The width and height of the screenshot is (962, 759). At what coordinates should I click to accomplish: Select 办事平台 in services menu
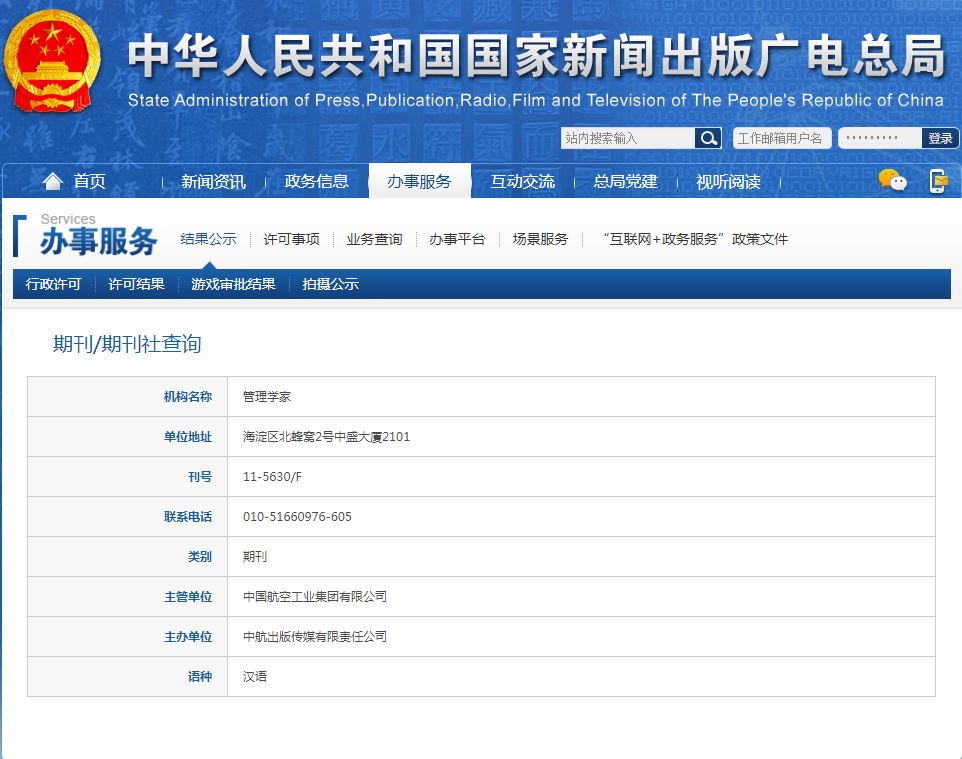pos(457,239)
